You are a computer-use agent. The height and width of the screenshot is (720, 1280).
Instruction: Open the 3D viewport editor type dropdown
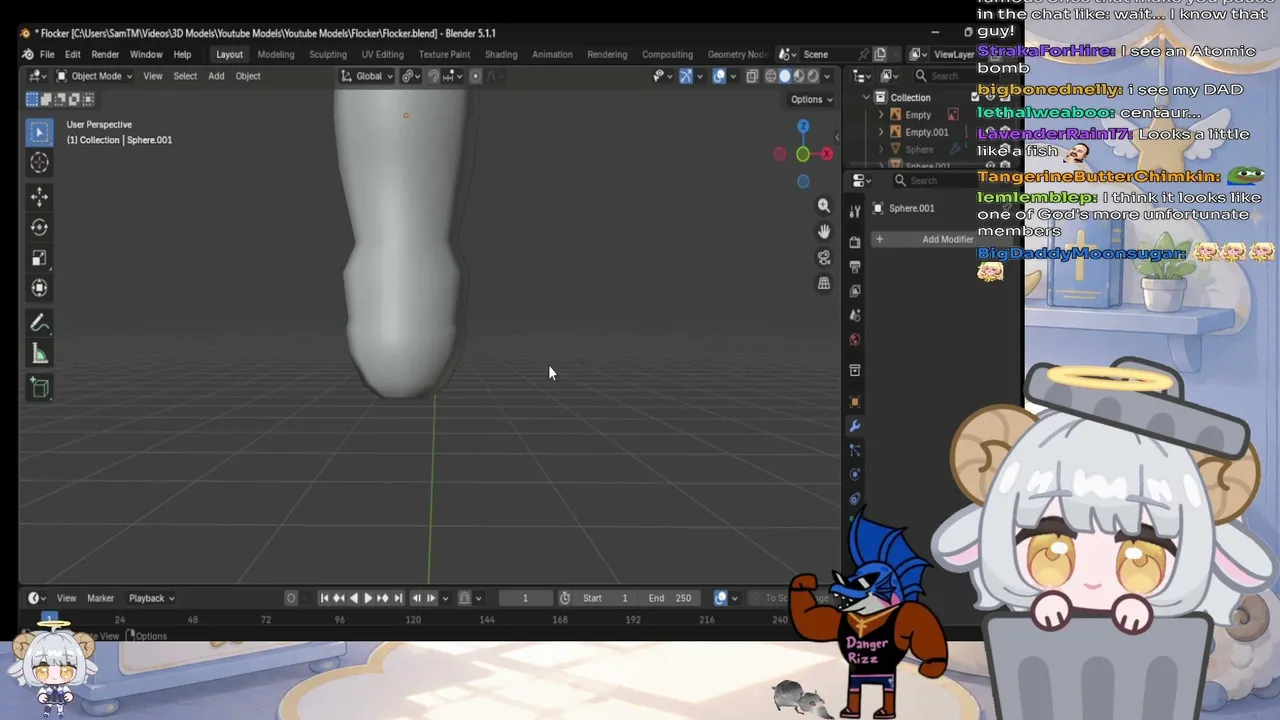click(39, 76)
